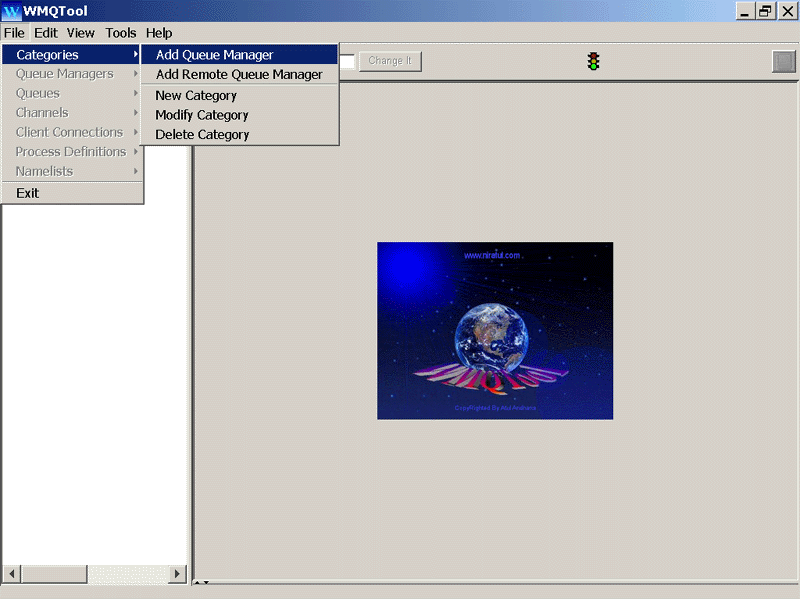This screenshot has height=600, width=800.
Task: Check the checkbox beside Change It
Action: (x=347, y=61)
